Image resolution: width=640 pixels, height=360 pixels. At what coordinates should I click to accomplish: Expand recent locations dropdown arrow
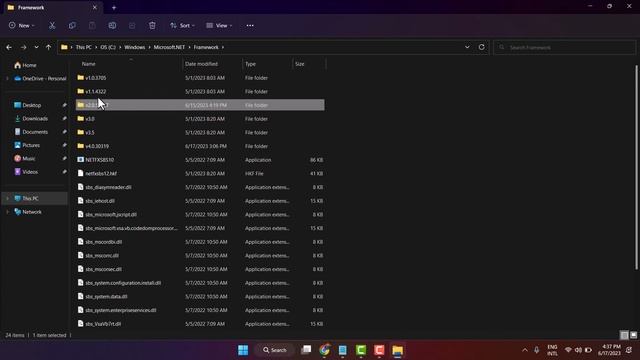pos(36,47)
